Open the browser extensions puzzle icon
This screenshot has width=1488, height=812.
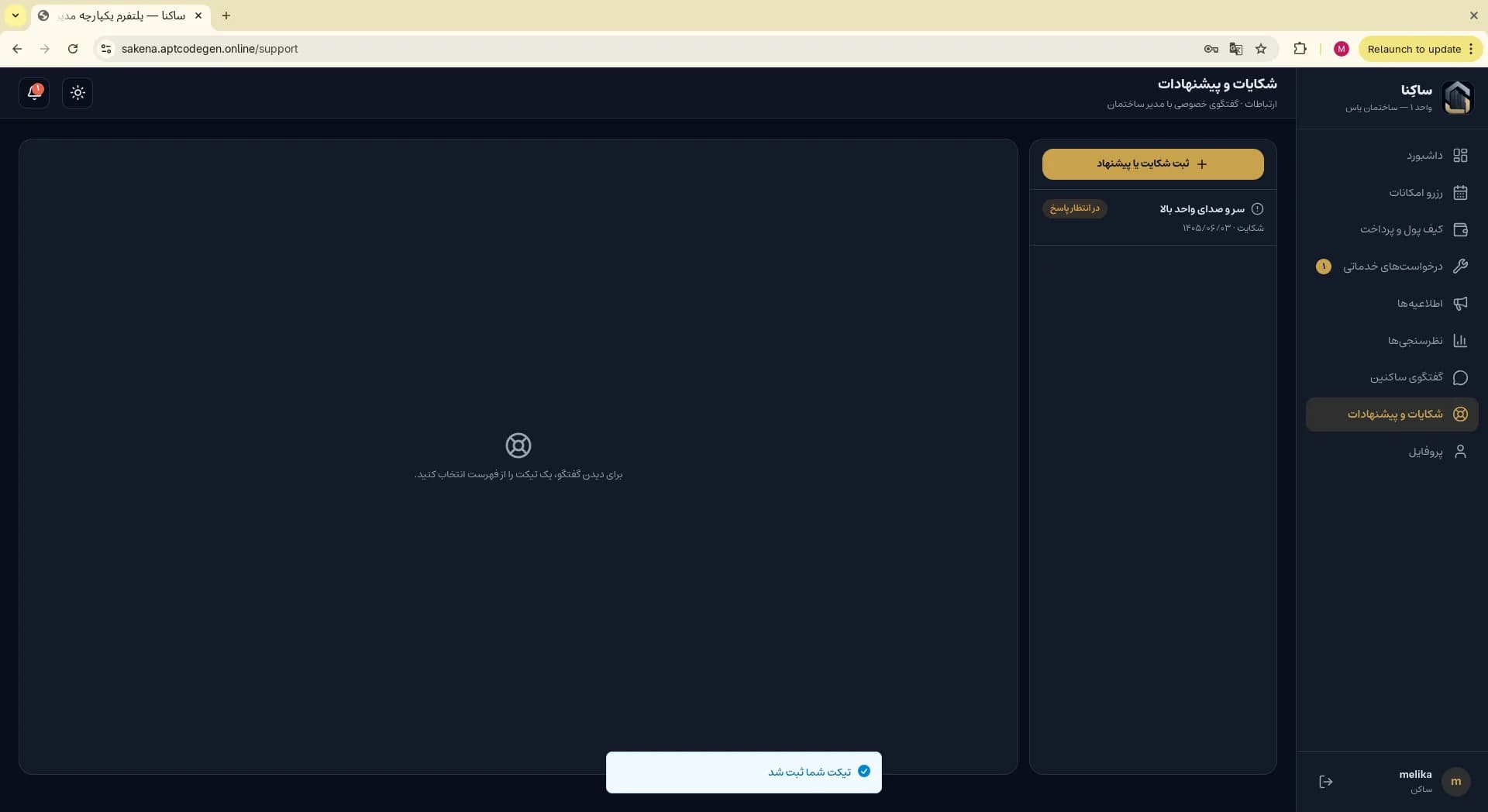pyautogui.click(x=1300, y=49)
